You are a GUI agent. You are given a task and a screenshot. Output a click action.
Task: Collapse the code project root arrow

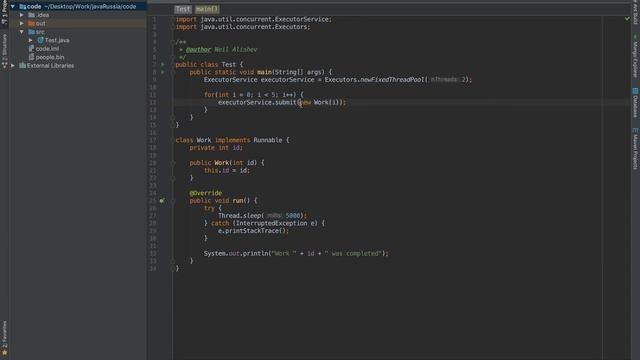click(13, 7)
